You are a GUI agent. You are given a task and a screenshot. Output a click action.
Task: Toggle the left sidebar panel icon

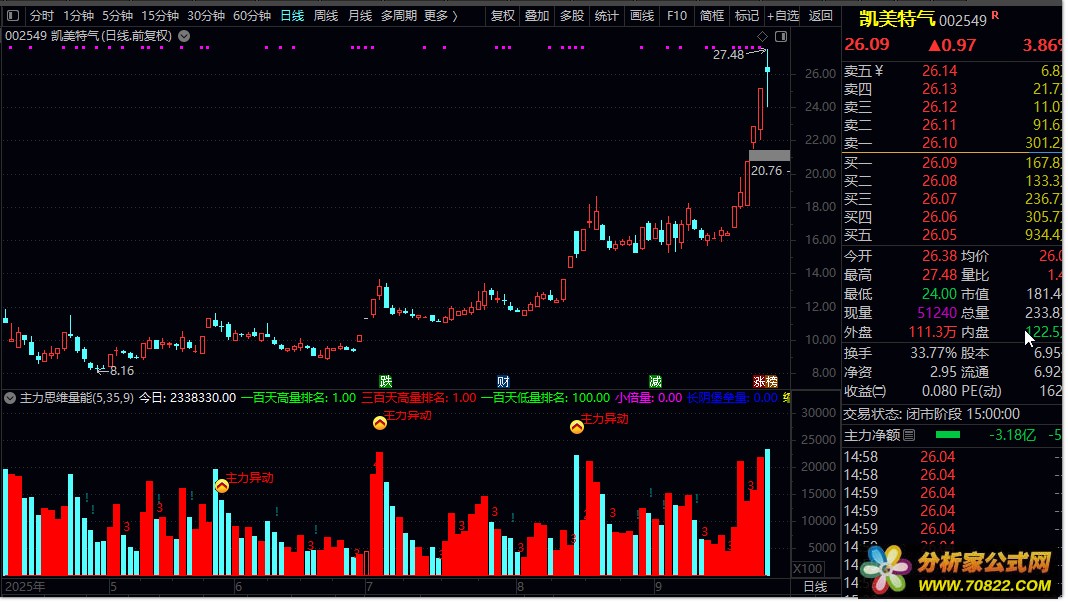(13, 15)
